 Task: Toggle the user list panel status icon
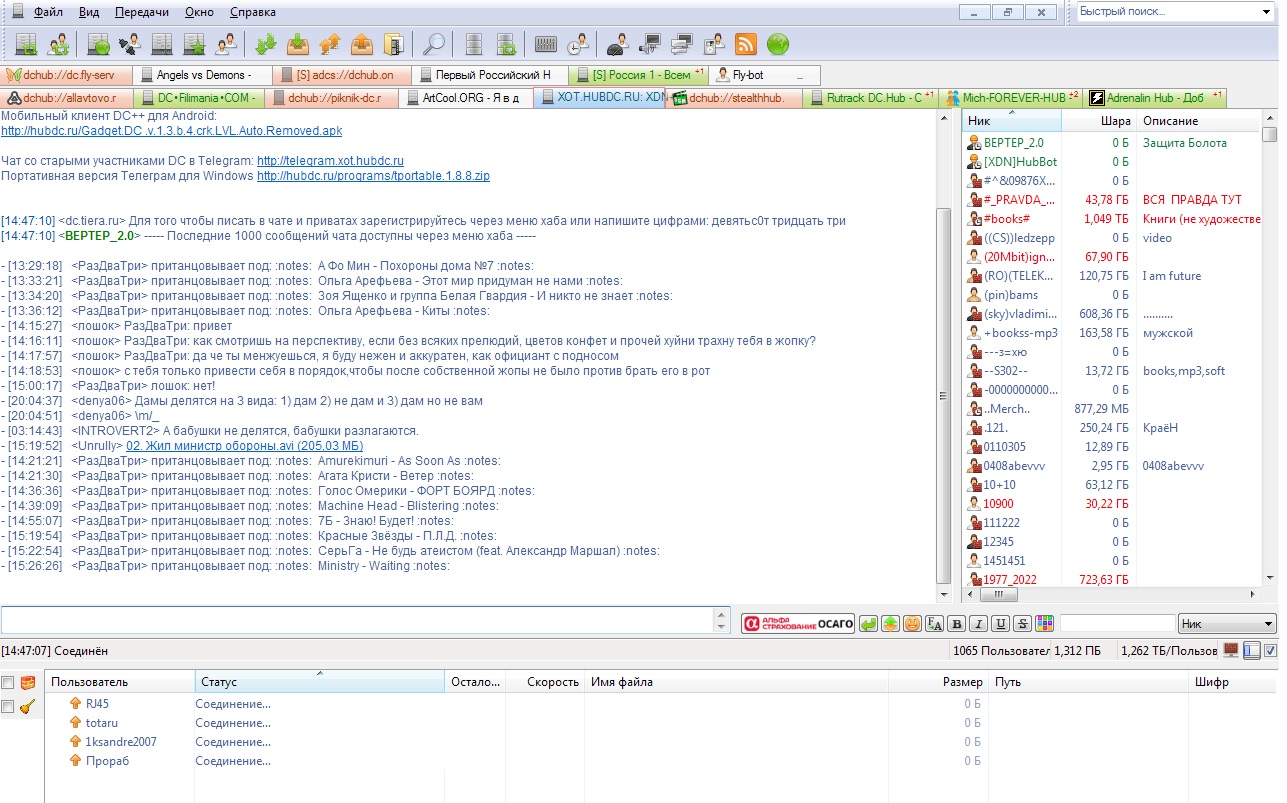(x=1251, y=651)
